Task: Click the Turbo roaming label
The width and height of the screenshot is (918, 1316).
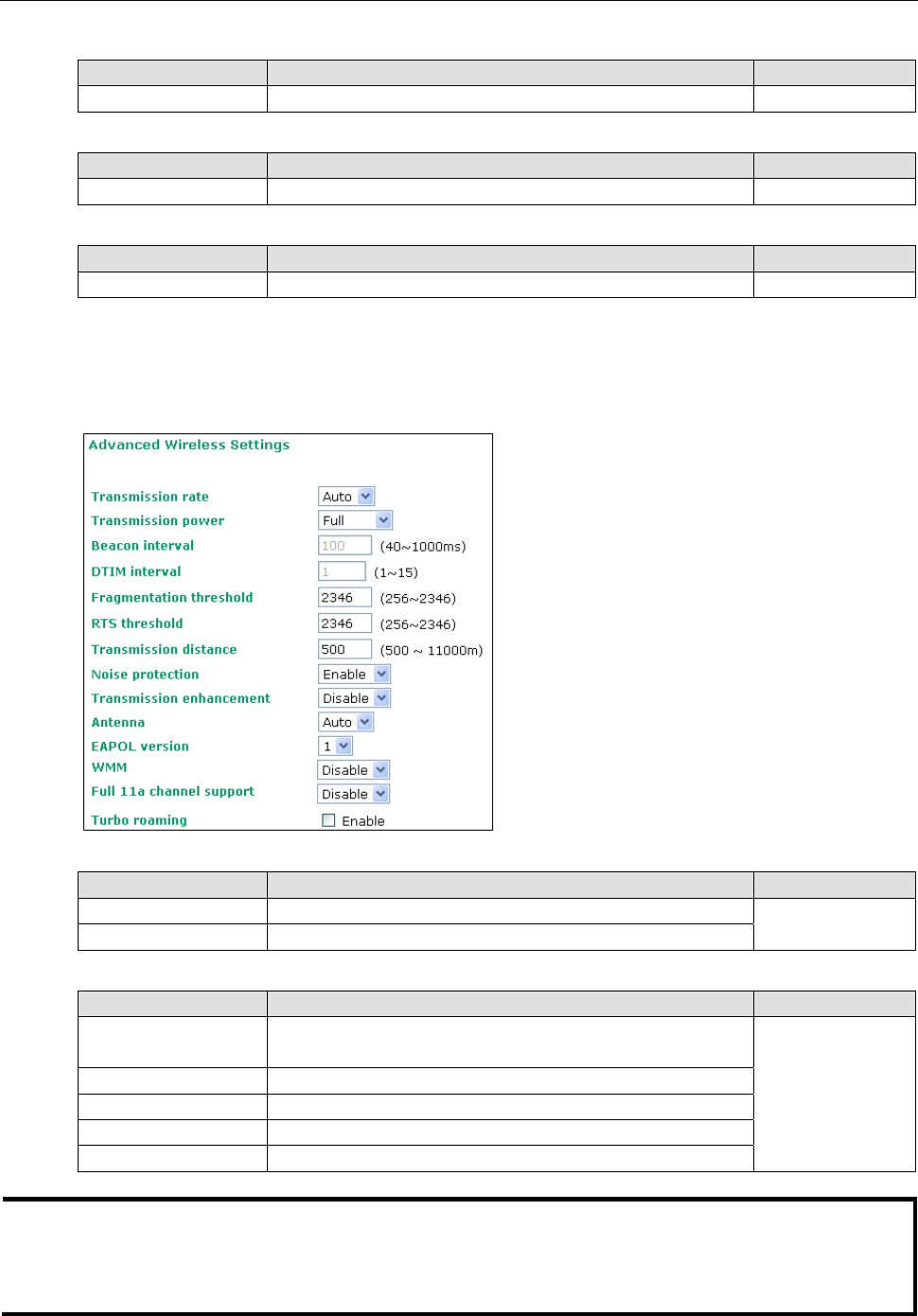Action: 139,820
